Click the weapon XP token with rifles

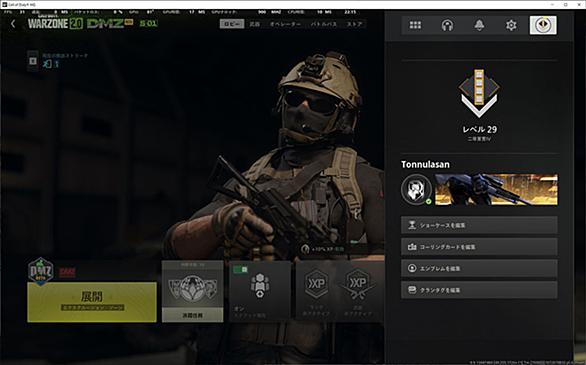point(358,285)
